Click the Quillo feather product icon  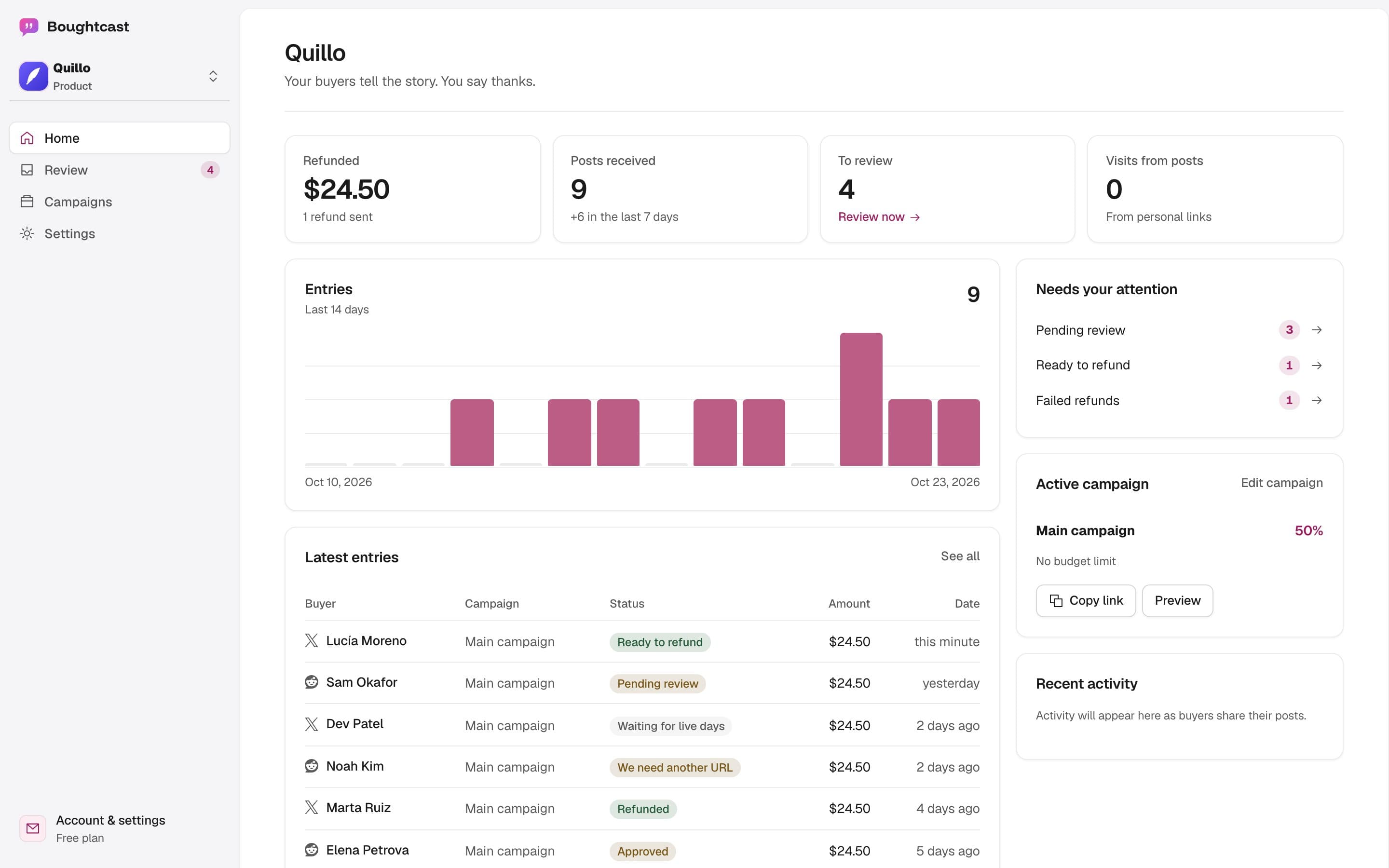33,76
